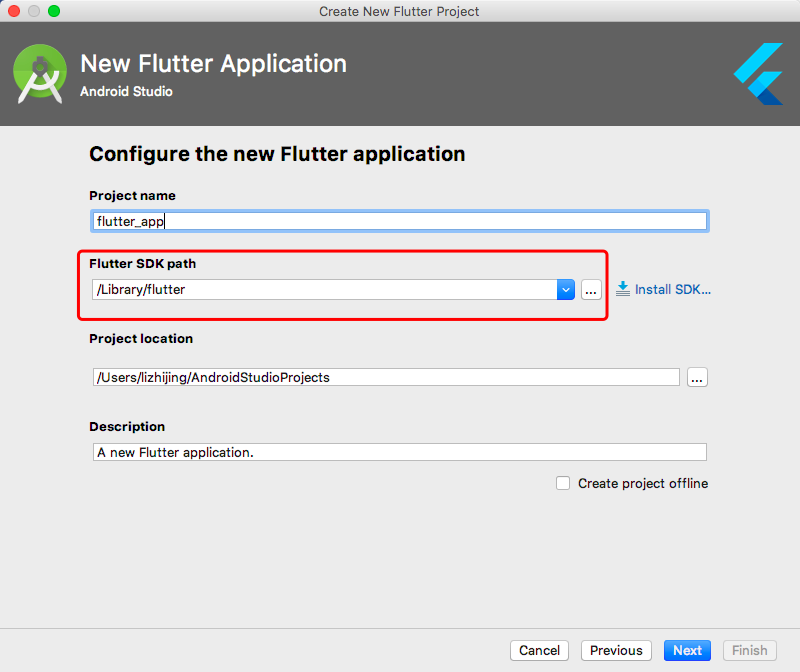Click the Flutter logo in the header
The image size is (800, 672).
click(758, 74)
